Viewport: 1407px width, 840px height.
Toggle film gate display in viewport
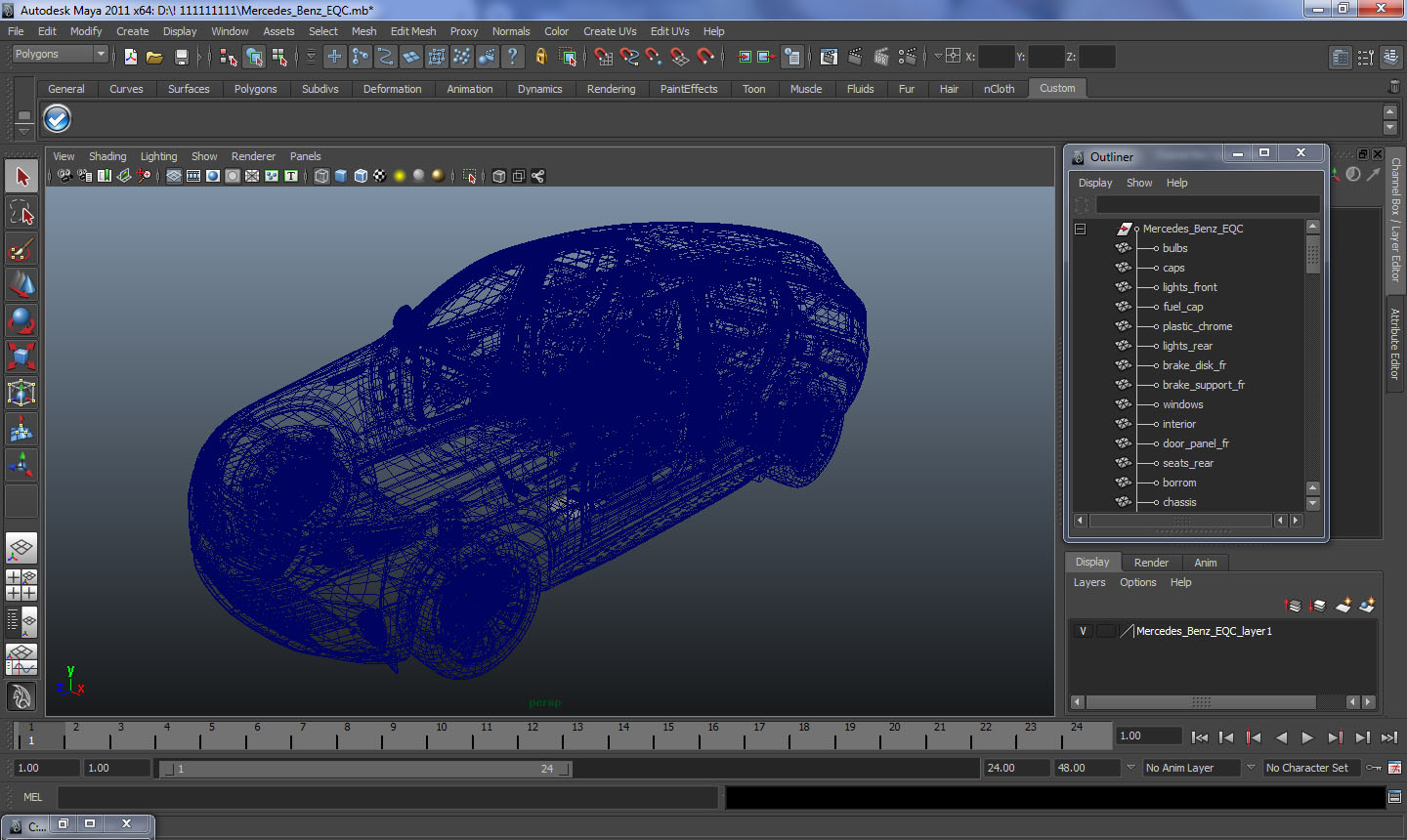[x=192, y=176]
